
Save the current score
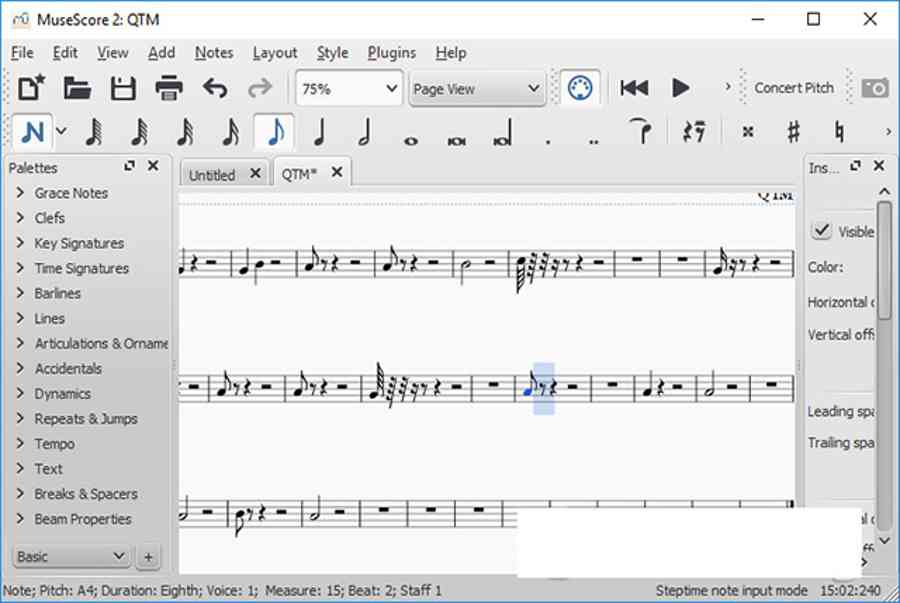click(122, 88)
